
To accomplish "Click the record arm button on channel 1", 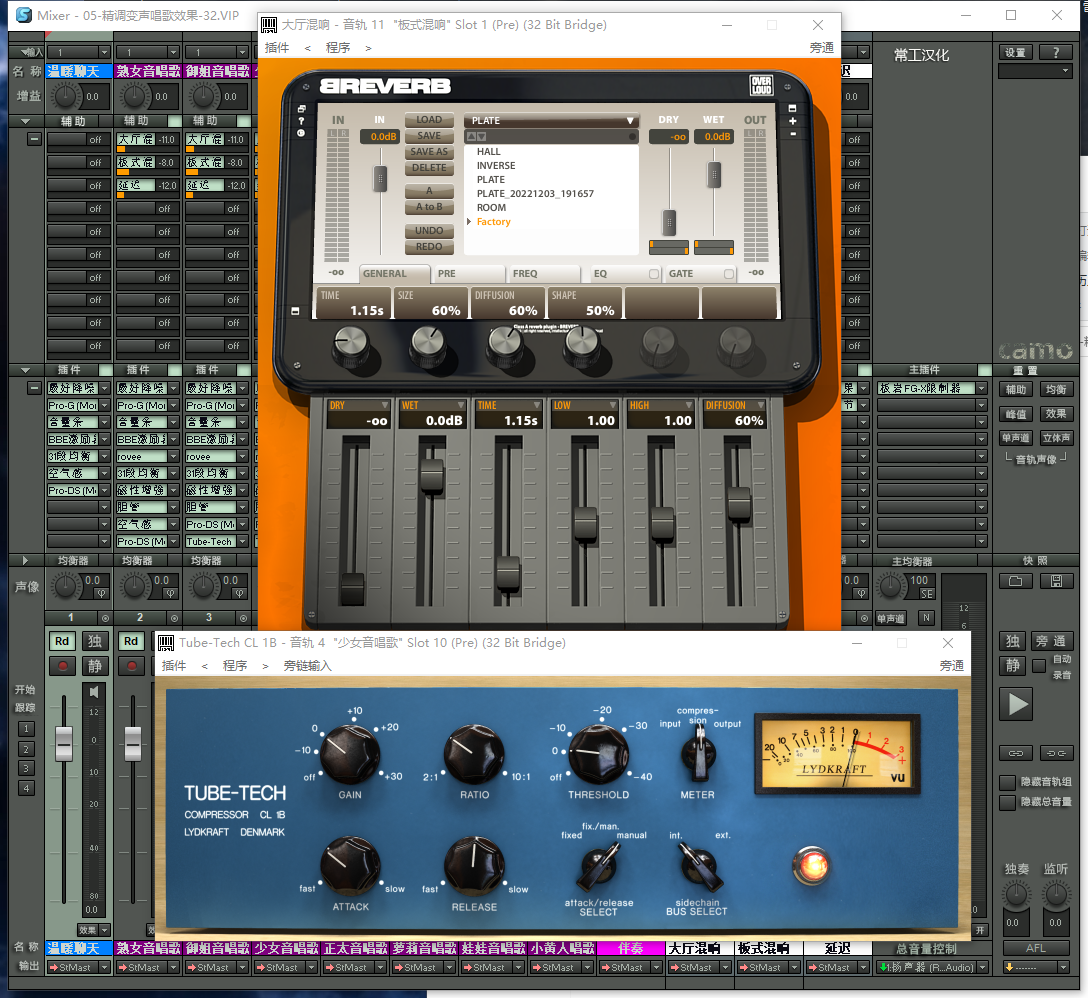I will tap(63, 666).
